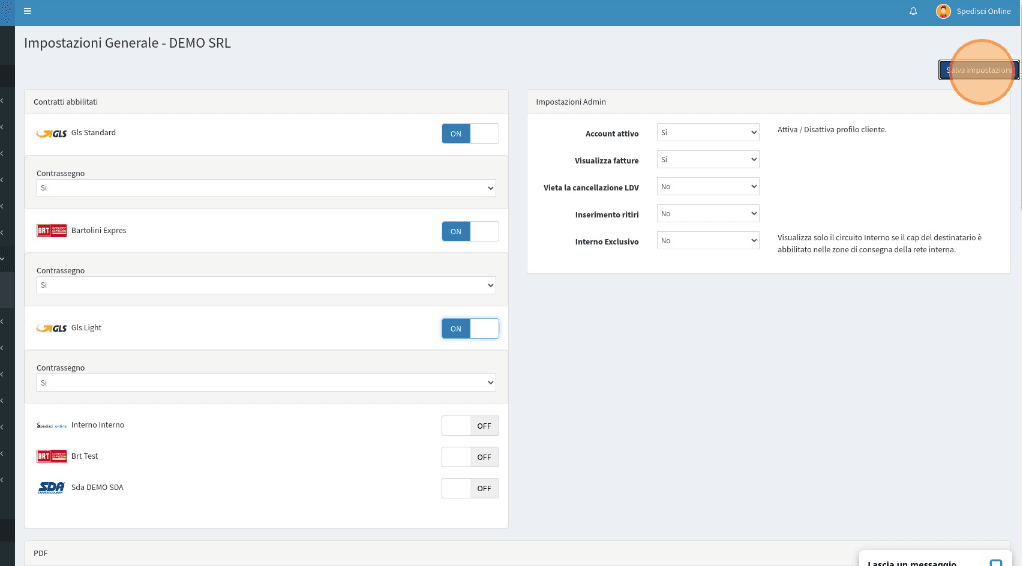Click the Gls Light carrier logo

pos(51,328)
